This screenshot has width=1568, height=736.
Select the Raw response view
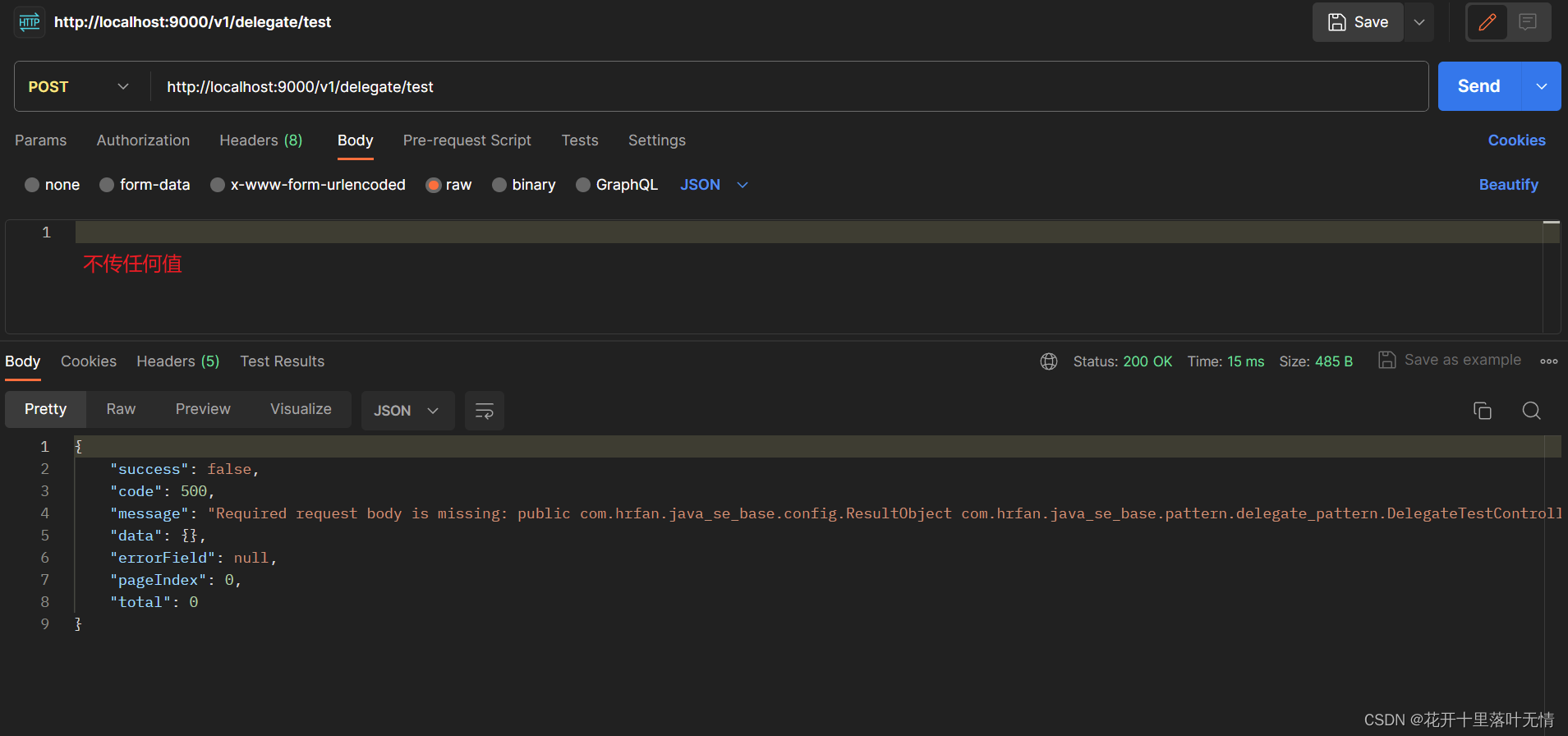pos(121,409)
